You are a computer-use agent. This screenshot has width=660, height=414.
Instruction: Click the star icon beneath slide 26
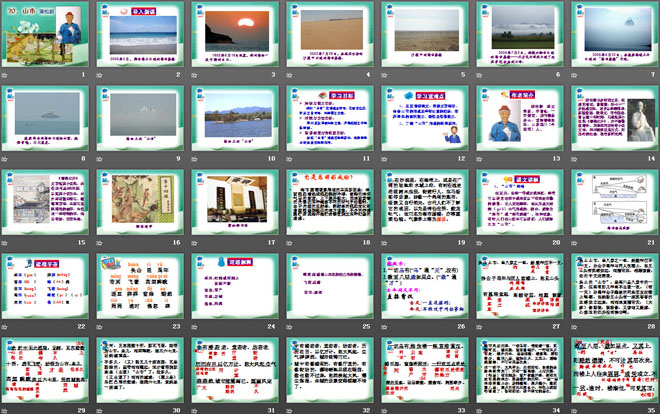(x=384, y=327)
